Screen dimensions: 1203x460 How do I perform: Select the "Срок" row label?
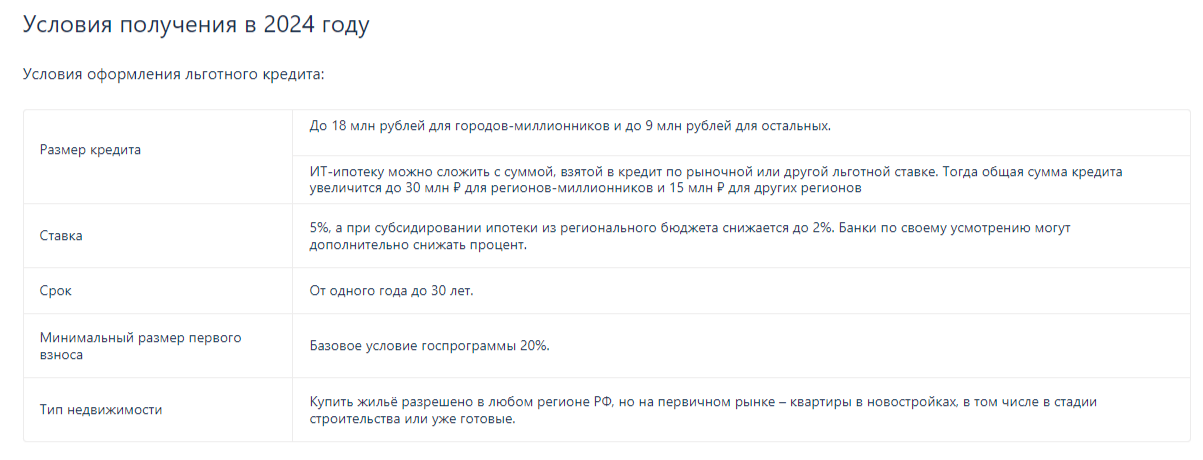point(56,291)
